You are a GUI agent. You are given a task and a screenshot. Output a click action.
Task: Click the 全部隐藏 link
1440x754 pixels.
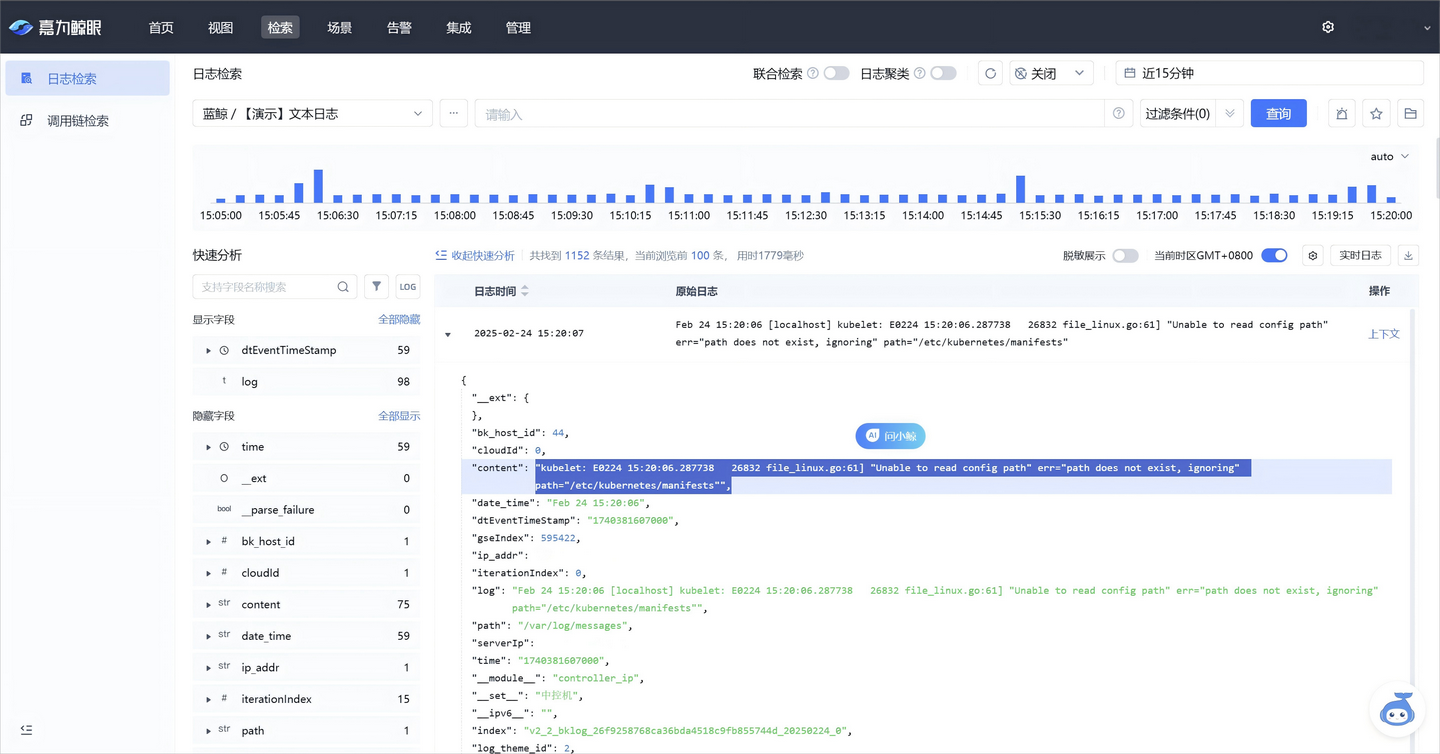[x=399, y=320]
